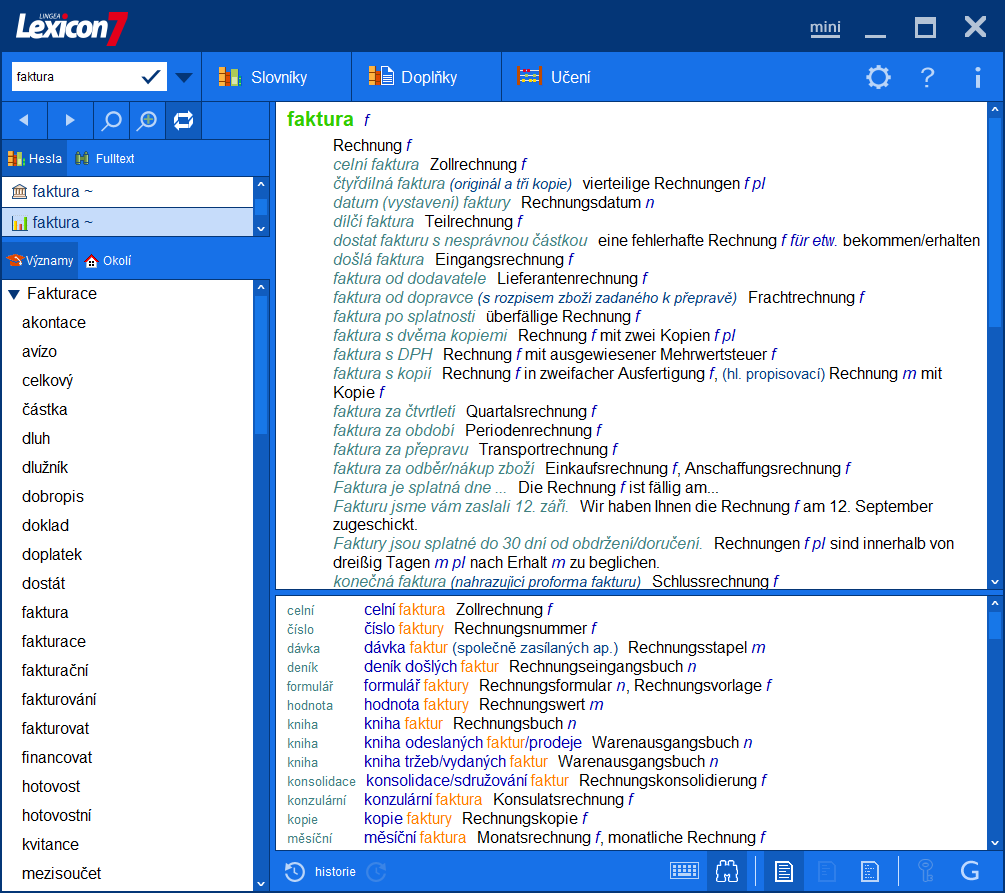
Task: Select dluh in the list
Action: (36, 438)
